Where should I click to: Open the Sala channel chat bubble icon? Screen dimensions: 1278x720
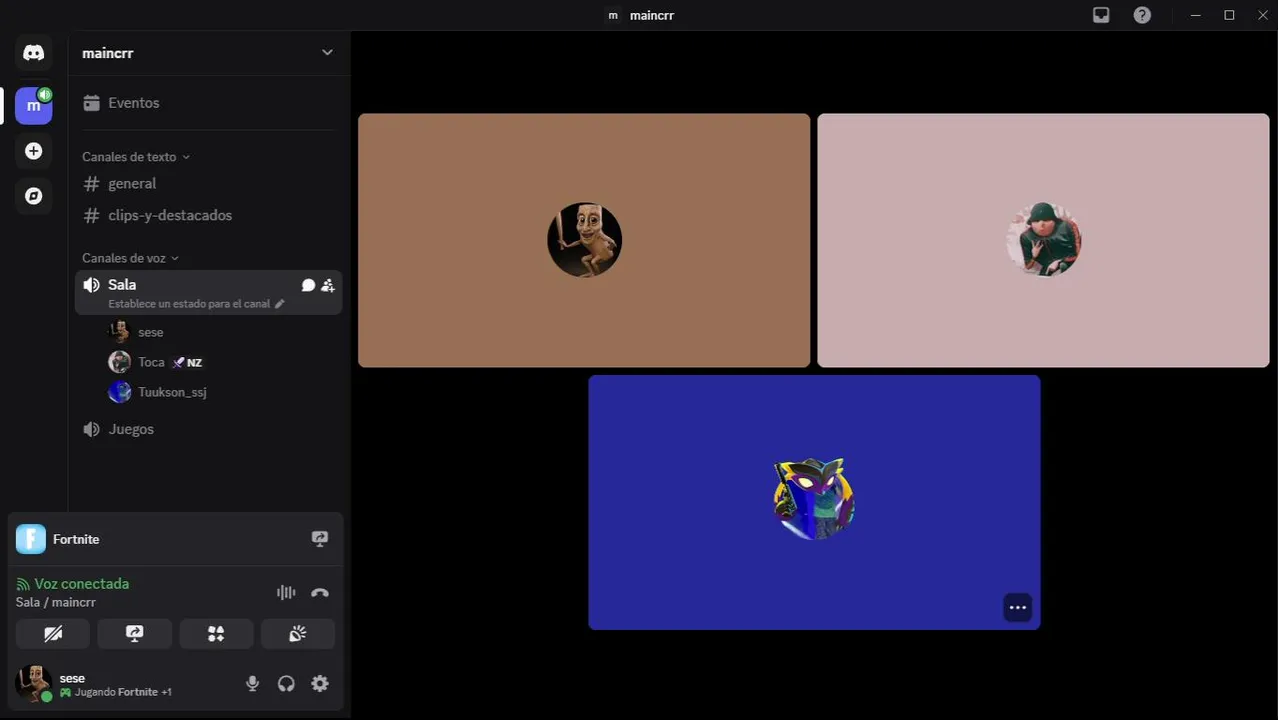pos(308,285)
